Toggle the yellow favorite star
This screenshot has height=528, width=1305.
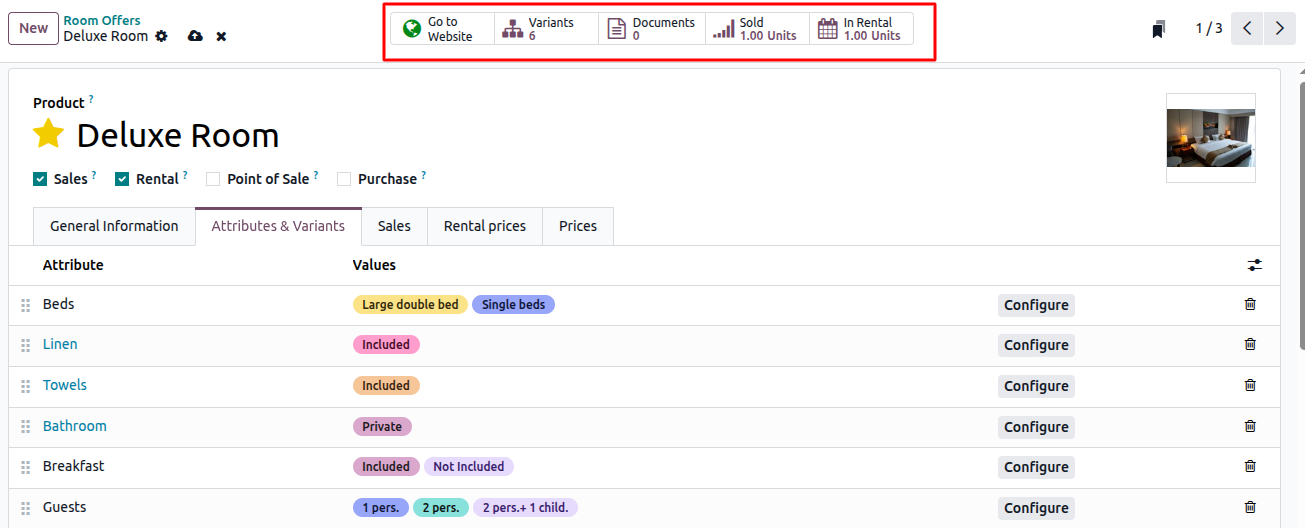point(48,134)
